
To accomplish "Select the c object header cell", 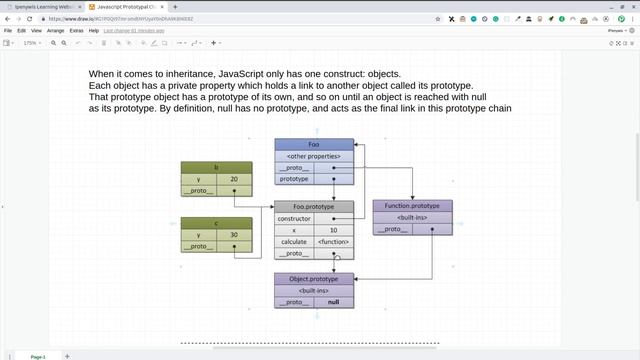I will coord(216,223).
